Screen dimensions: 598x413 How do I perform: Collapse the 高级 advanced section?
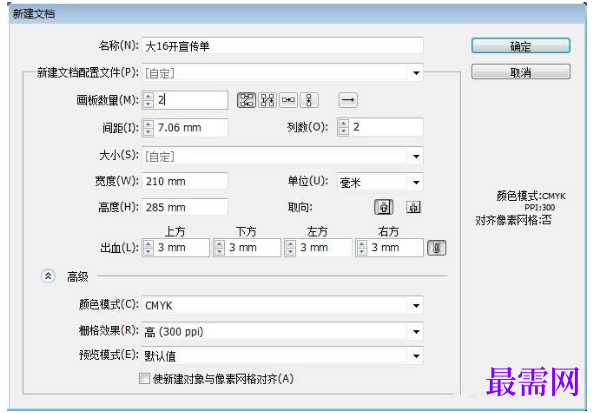coord(48,276)
